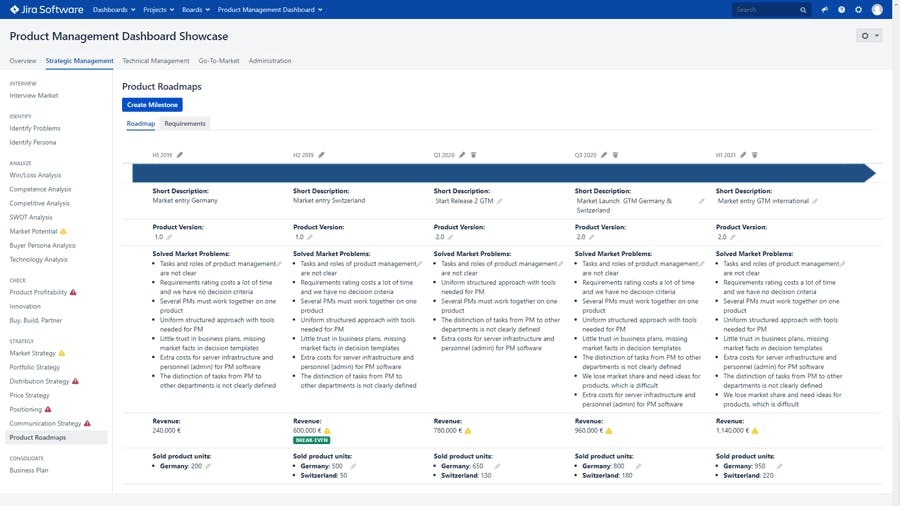Click warning icon next to Market Potential

pyautogui.click(x=63, y=231)
